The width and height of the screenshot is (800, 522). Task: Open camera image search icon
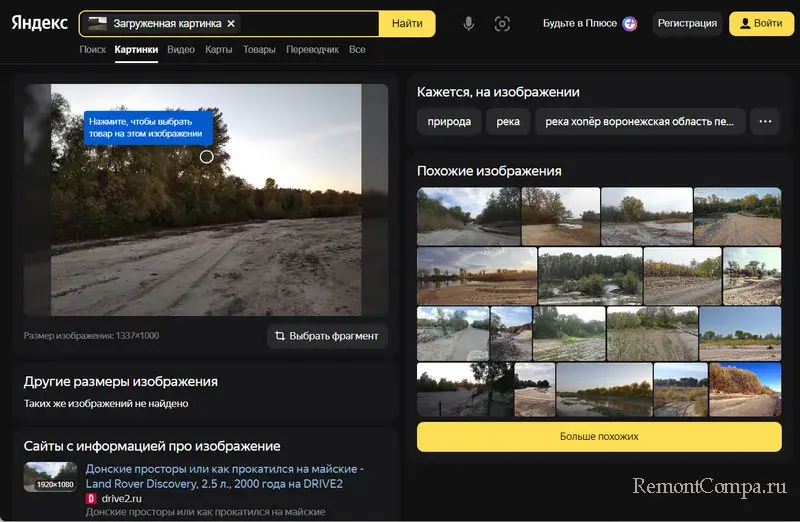click(502, 23)
